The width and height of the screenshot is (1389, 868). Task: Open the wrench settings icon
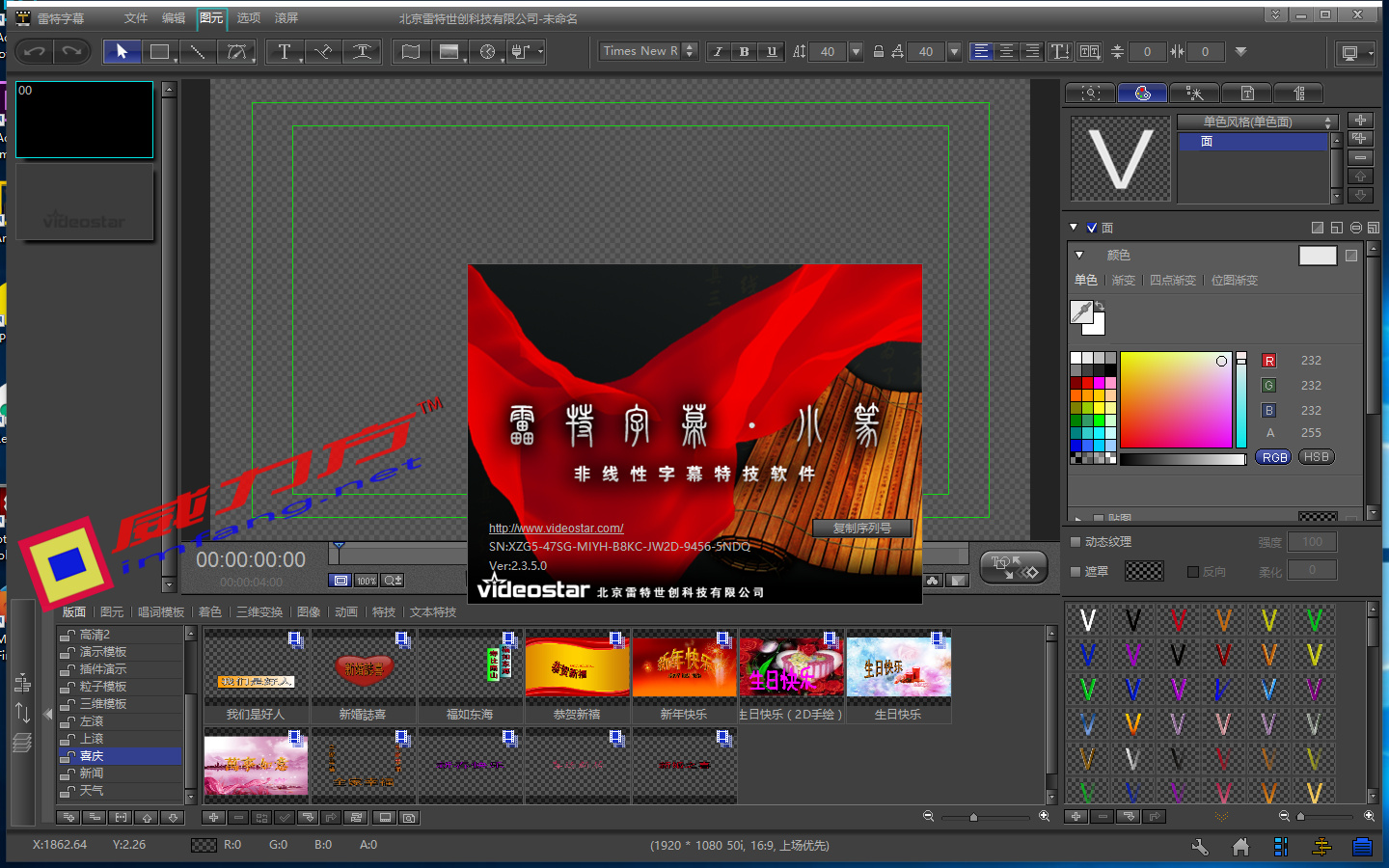click(x=1200, y=847)
